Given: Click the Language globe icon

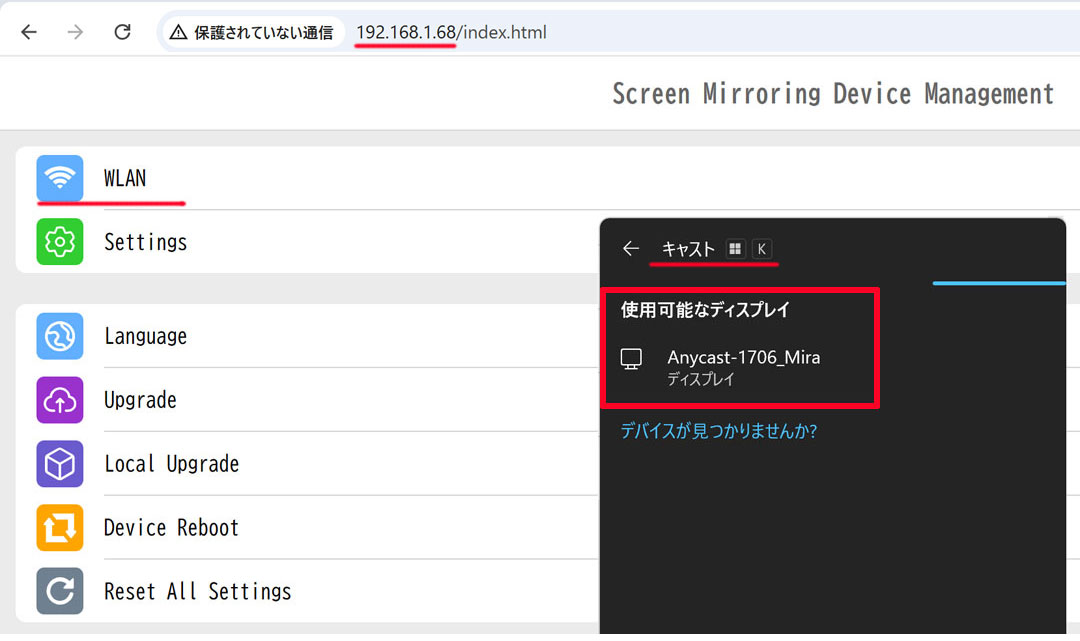Looking at the screenshot, I should coord(60,336).
